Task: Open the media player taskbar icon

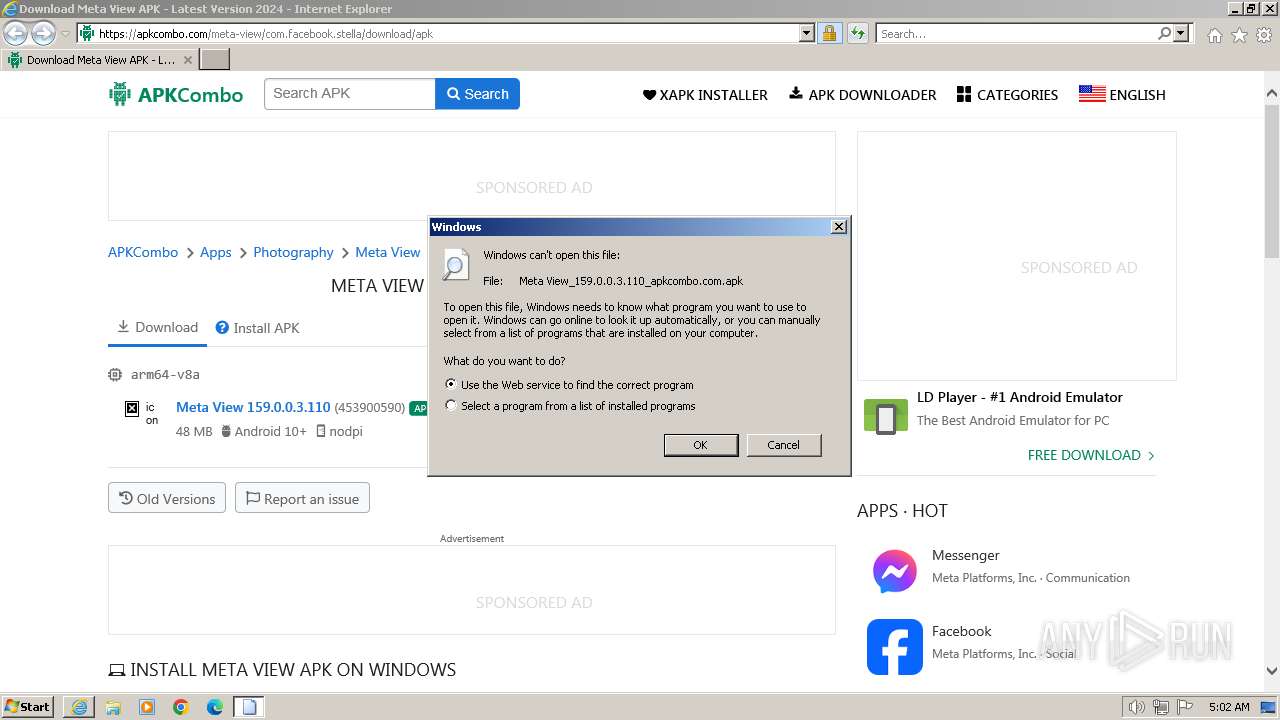Action: point(147,707)
